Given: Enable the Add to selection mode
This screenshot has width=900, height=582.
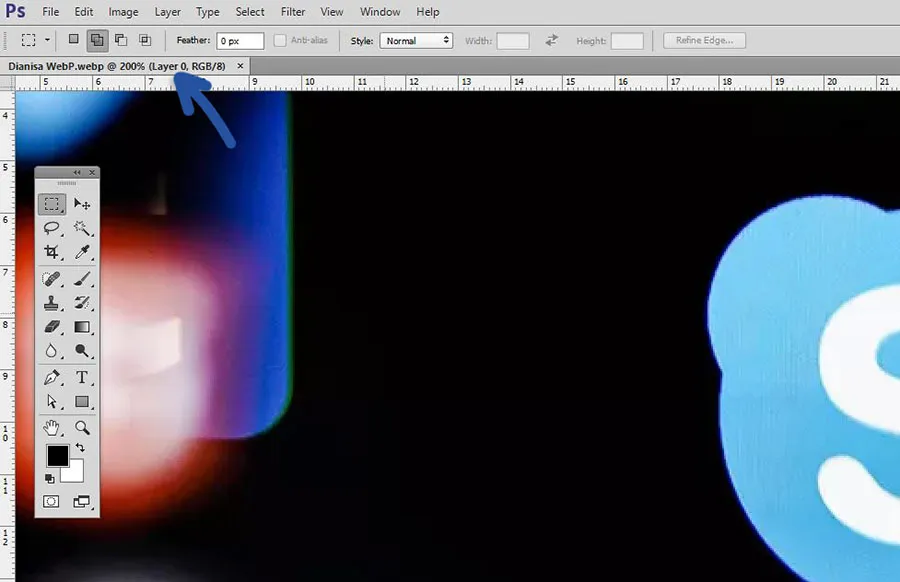Looking at the screenshot, I should tap(98, 41).
